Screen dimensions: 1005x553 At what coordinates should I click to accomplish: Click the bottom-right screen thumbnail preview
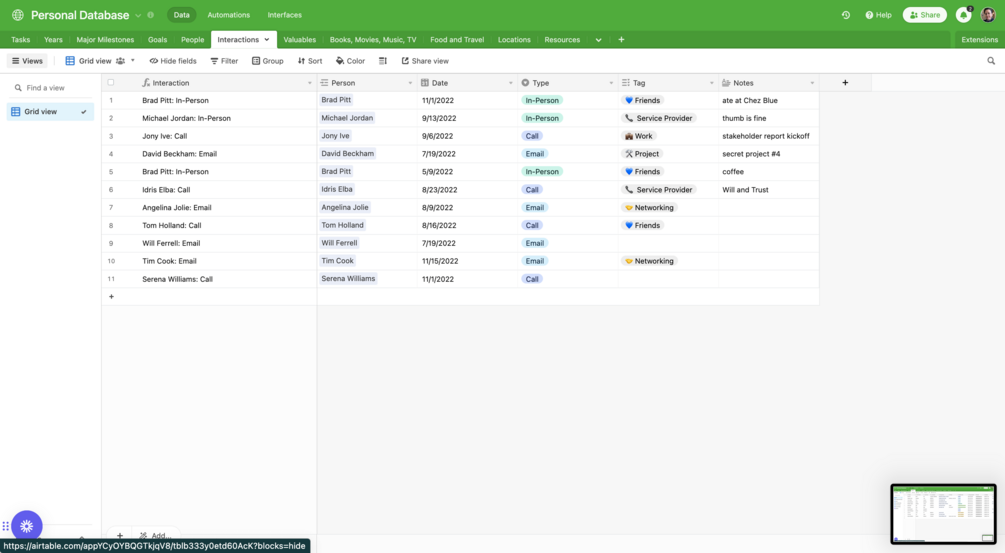pyautogui.click(x=943, y=514)
